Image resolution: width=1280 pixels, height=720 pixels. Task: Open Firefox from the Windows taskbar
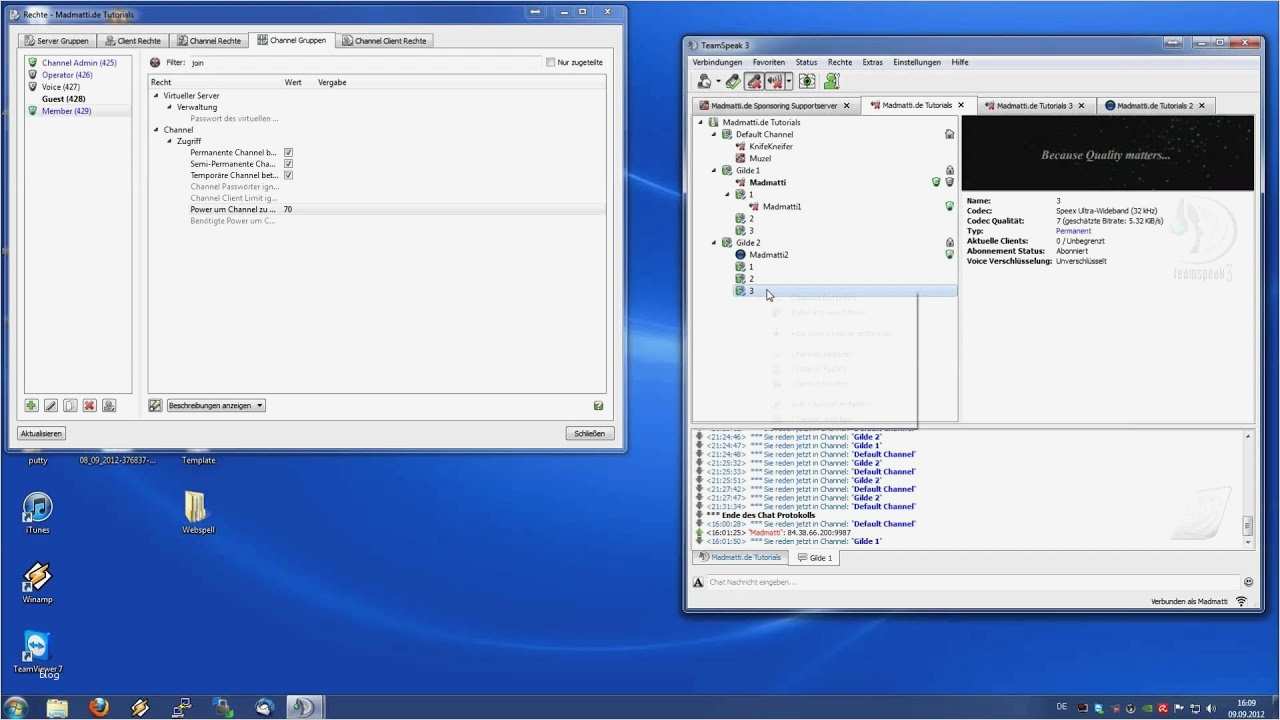click(x=98, y=707)
